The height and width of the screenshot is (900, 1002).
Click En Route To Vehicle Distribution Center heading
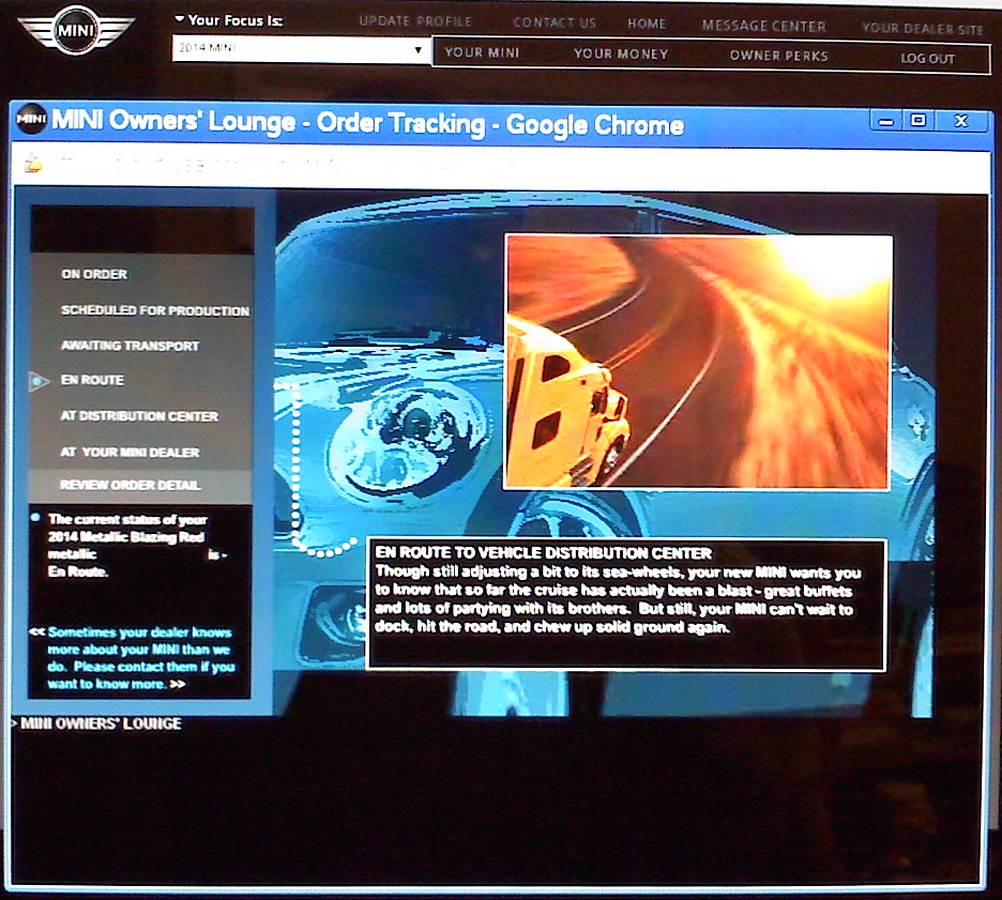[x=543, y=553]
